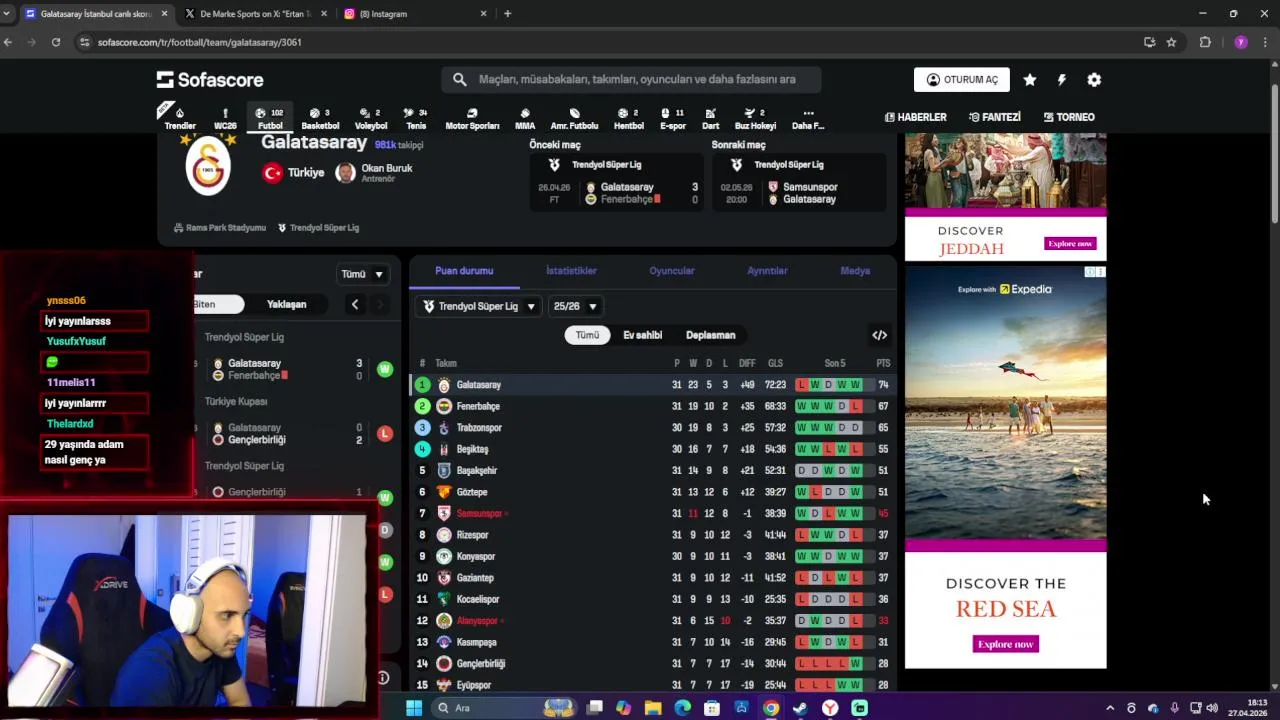1280x720 pixels.
Task: Click the favorites star in Sofascore header
Action: point(1030,80)
